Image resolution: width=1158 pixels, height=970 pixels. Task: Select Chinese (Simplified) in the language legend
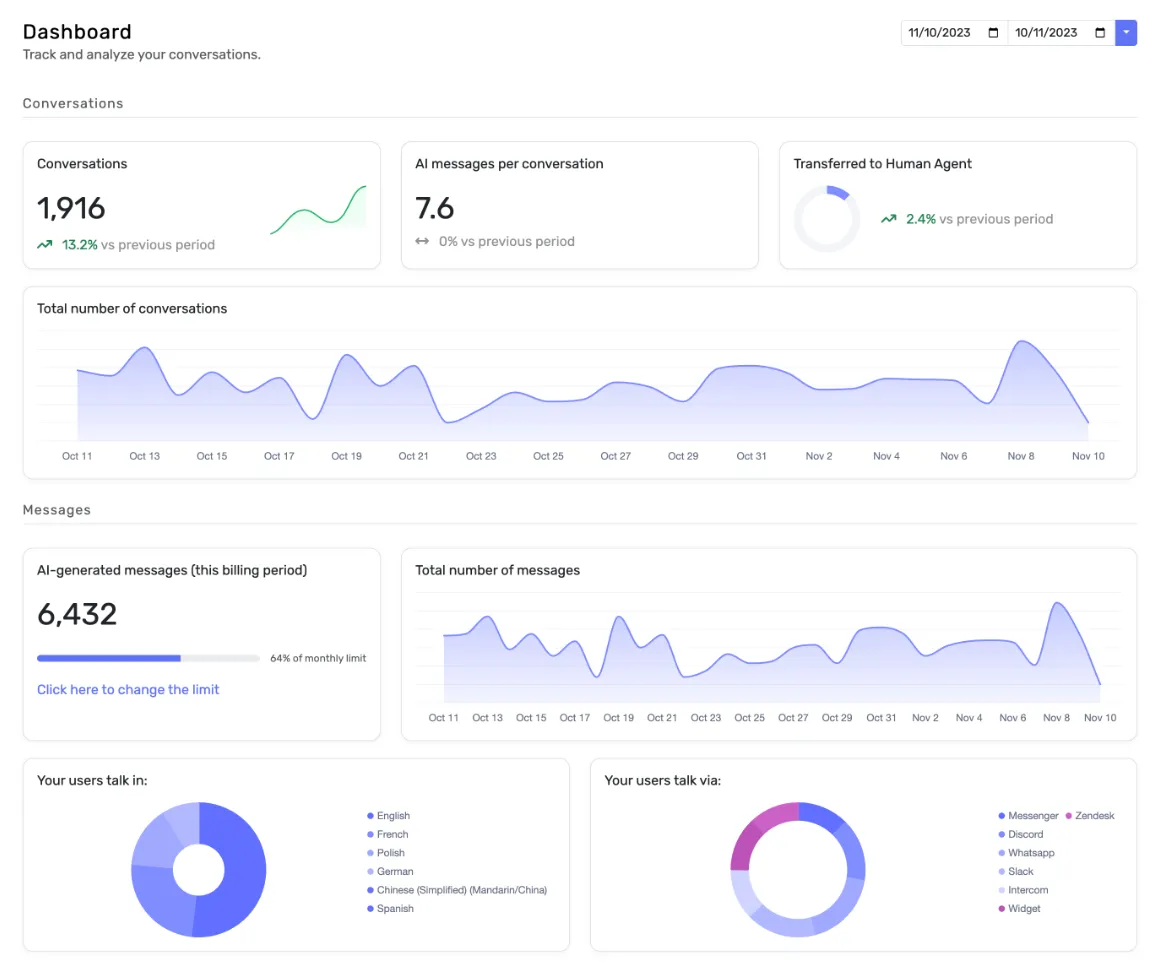461,890
